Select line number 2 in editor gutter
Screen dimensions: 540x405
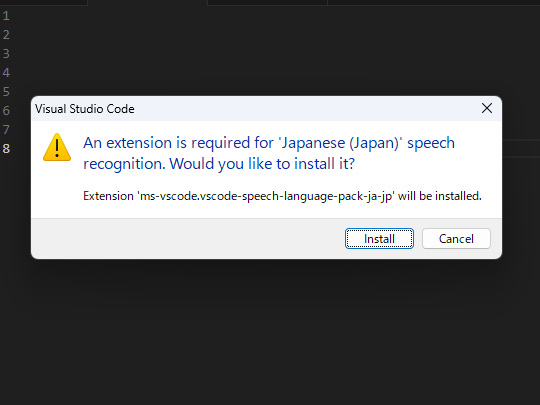coord(6,35)
